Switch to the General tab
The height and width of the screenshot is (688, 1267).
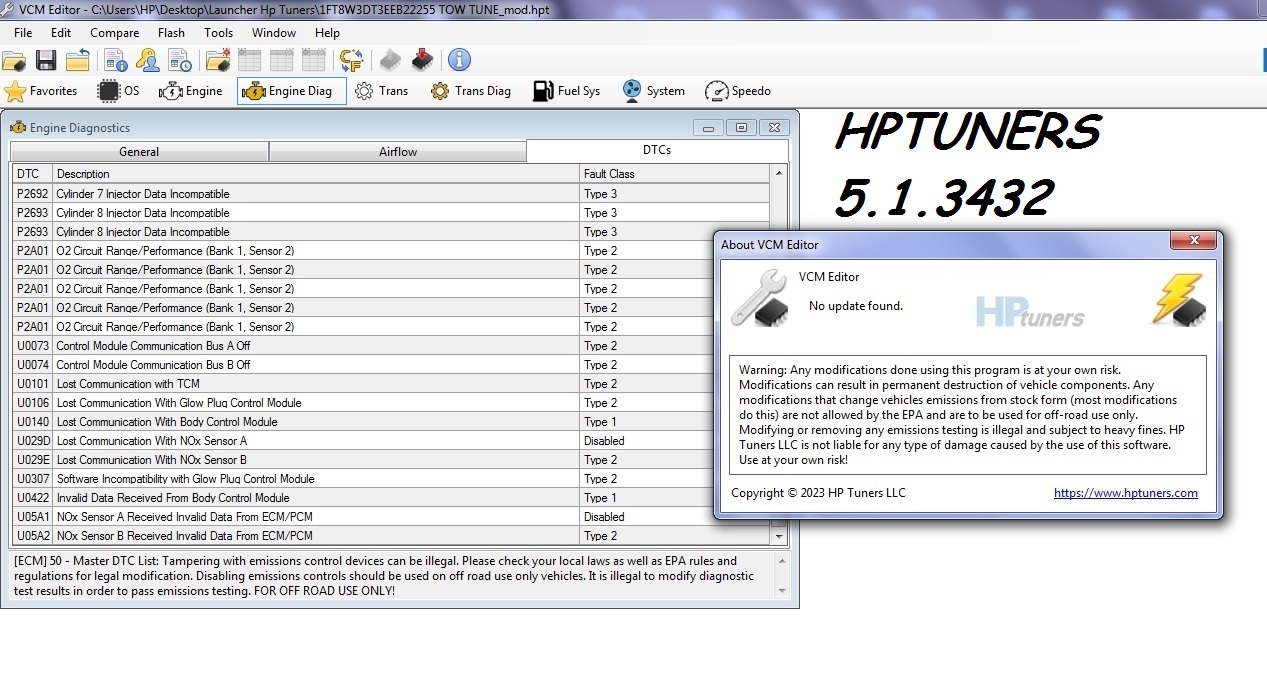[139, 152]
